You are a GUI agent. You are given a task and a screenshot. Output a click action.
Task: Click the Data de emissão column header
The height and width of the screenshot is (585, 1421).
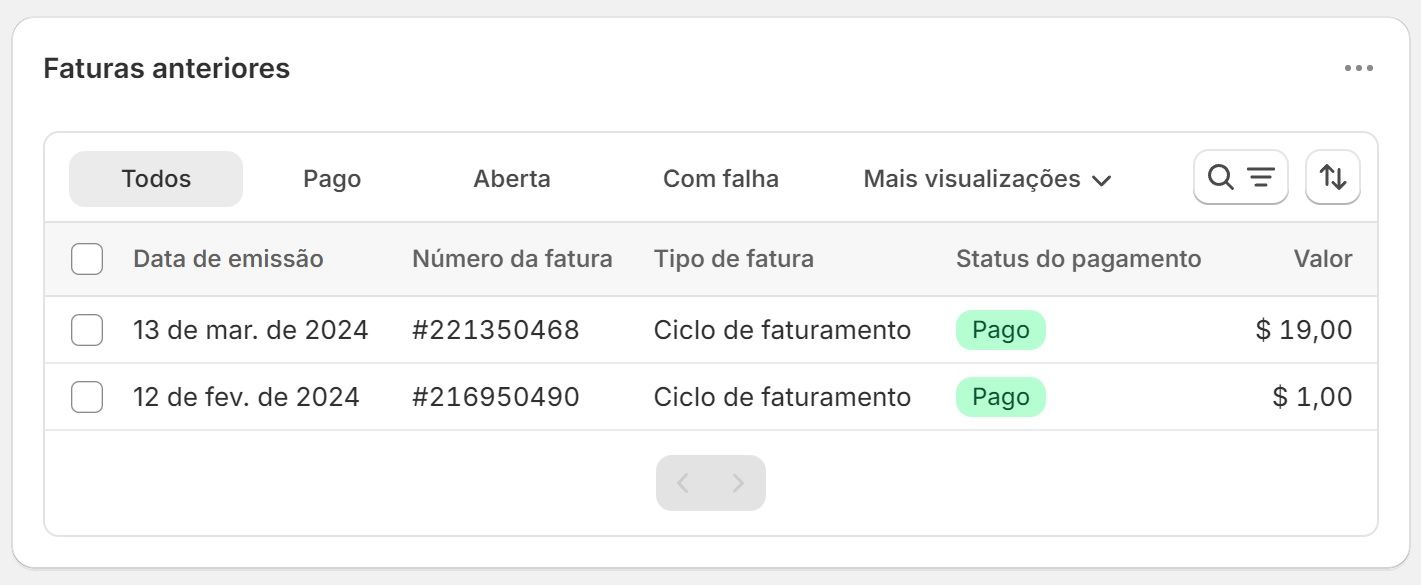(x=228, y=259)
